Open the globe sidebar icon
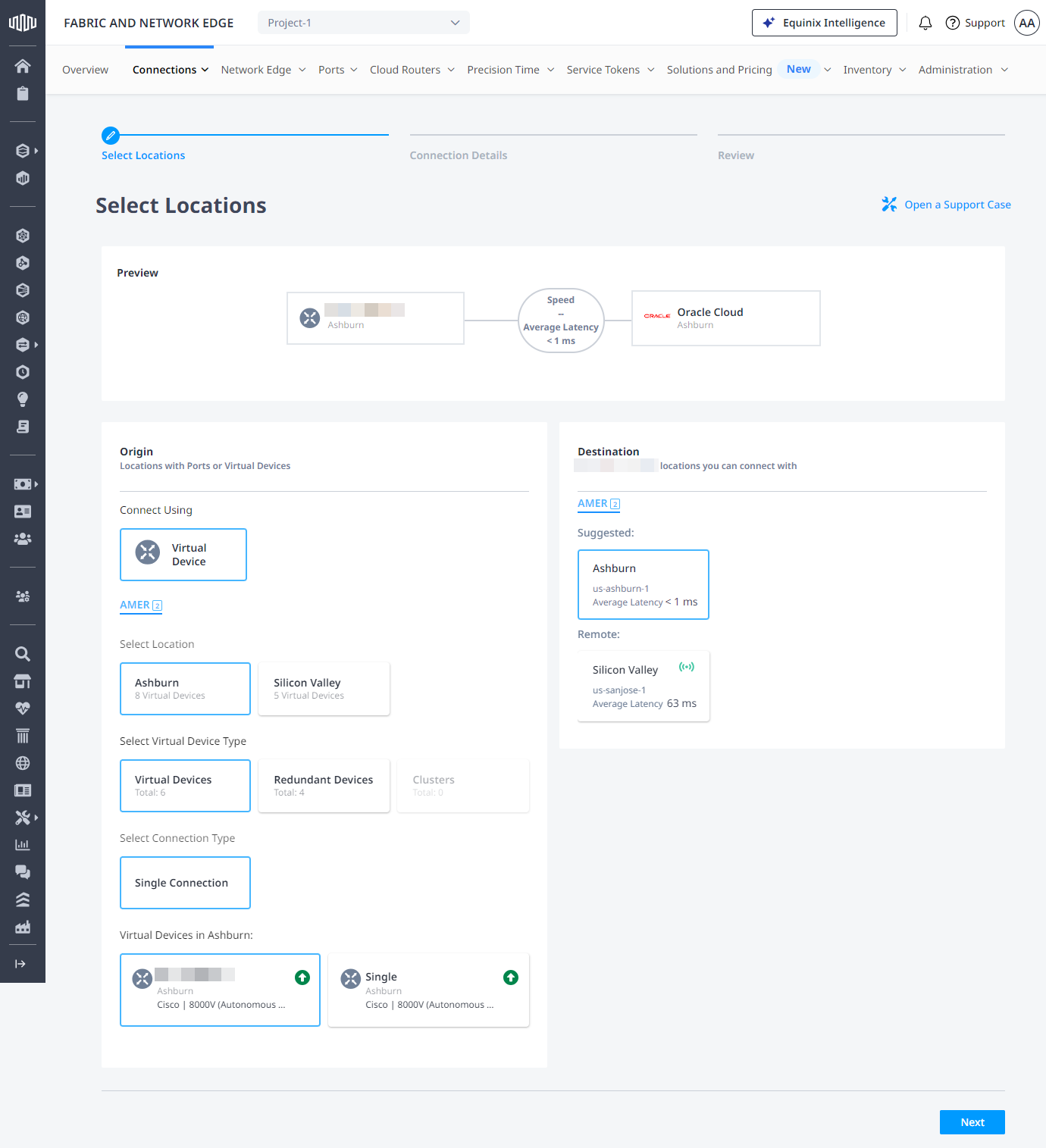The image size is (1046, 1148). pos(23,763)
